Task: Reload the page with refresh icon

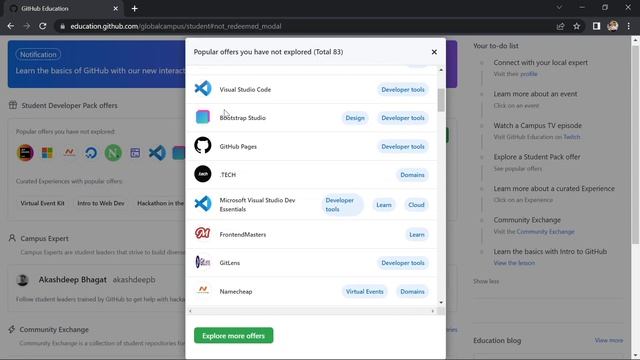Action: [42, 26]
